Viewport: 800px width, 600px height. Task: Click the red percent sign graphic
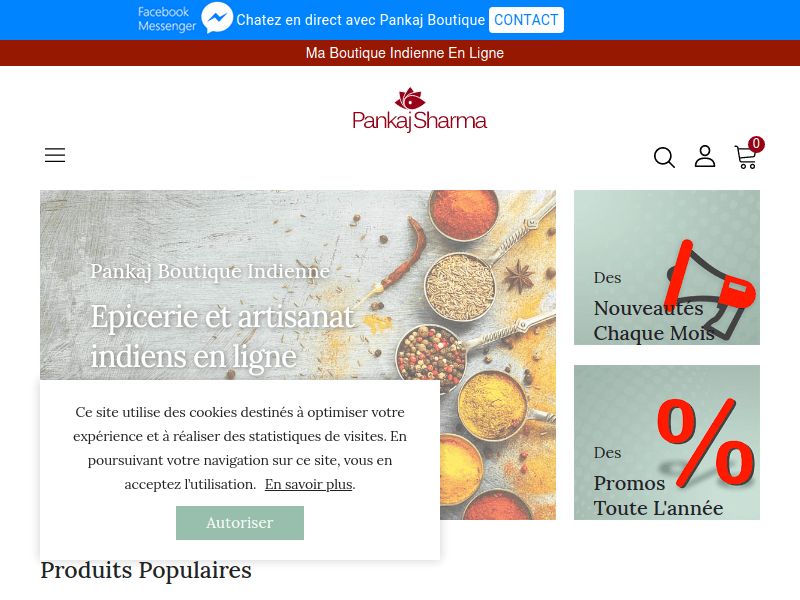(706, 442)
